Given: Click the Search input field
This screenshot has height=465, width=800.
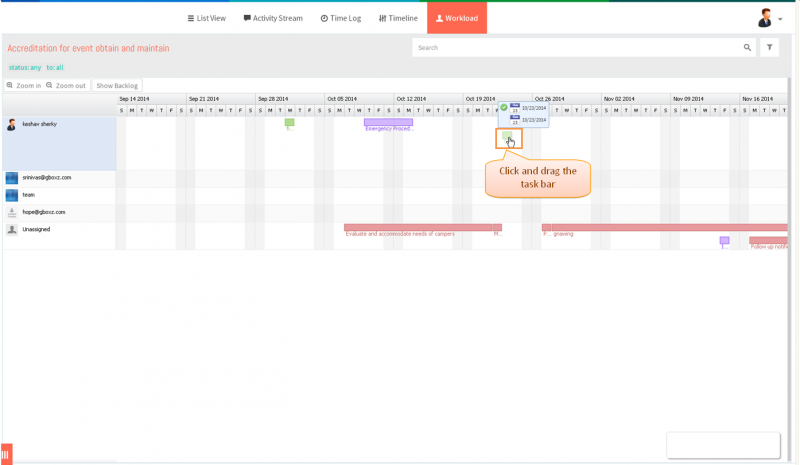Looking at the screenshot, I should point(577,47).
